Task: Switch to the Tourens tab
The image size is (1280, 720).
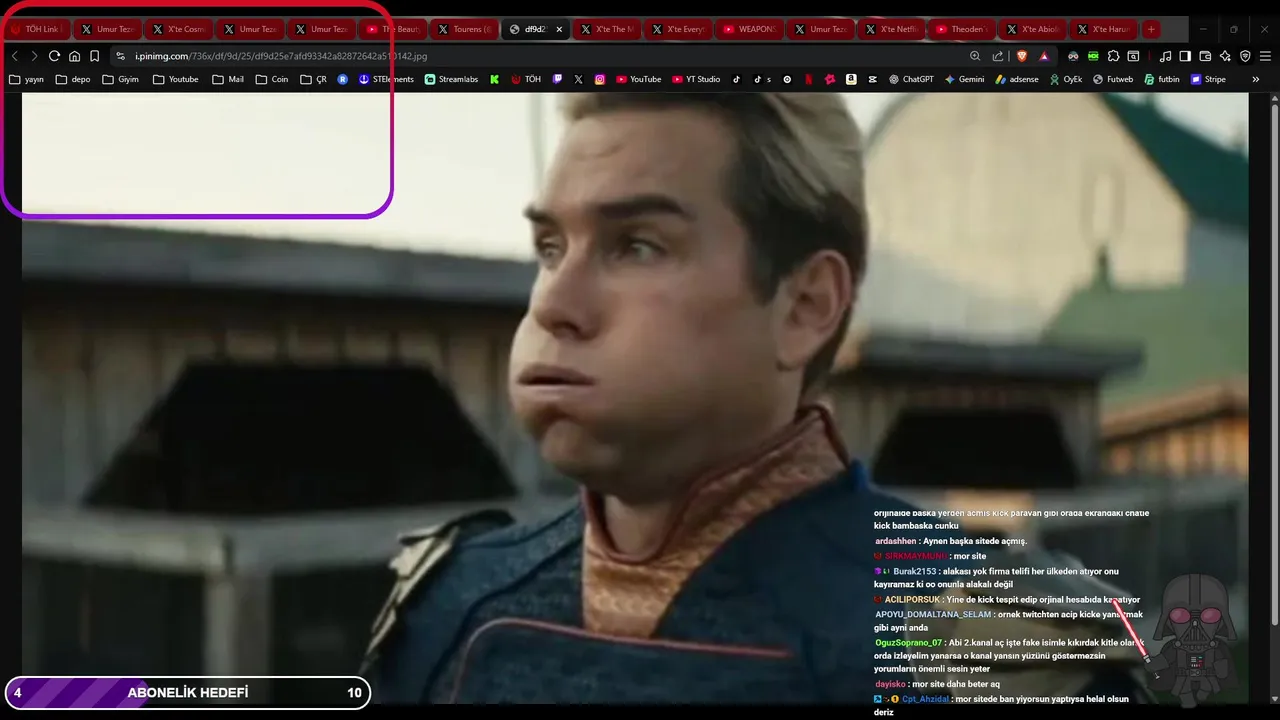Action: [465, 29]
